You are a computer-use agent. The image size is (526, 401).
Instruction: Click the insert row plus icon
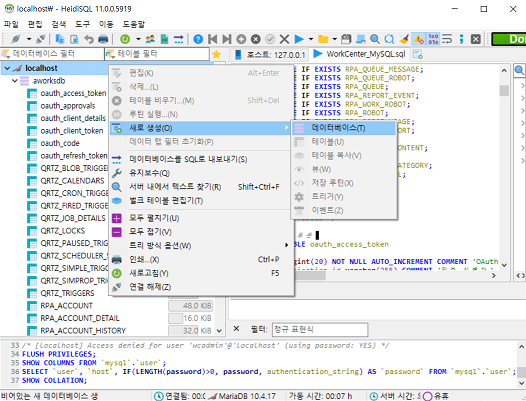(x=241, y=39)
